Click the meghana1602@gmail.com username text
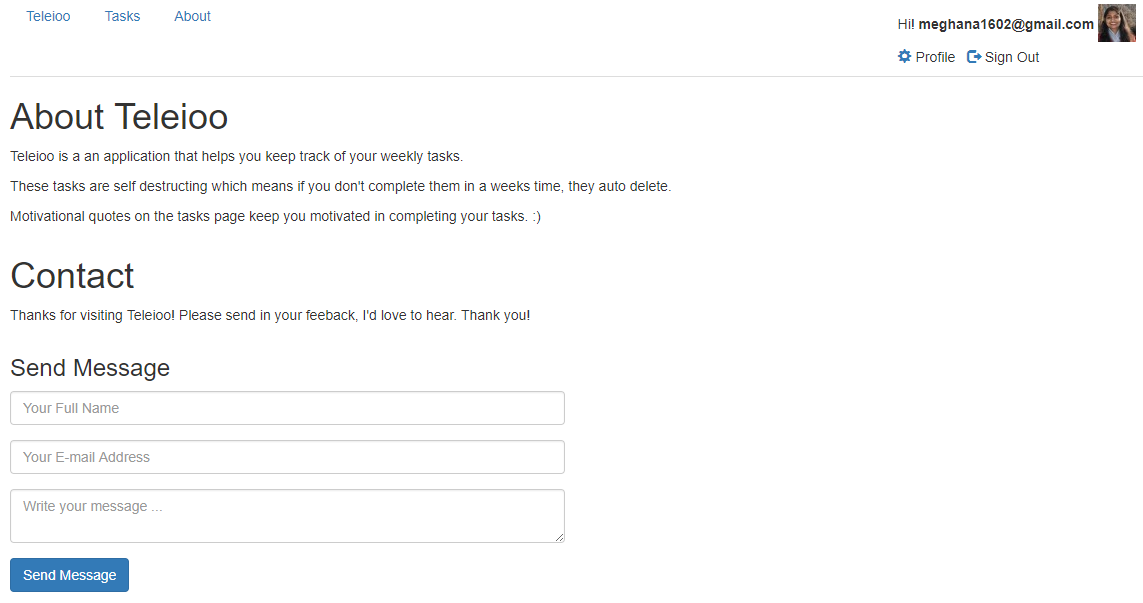The width and height of the screenshot is (1143, 603). pyautogui.click(x=1006, y=24)
